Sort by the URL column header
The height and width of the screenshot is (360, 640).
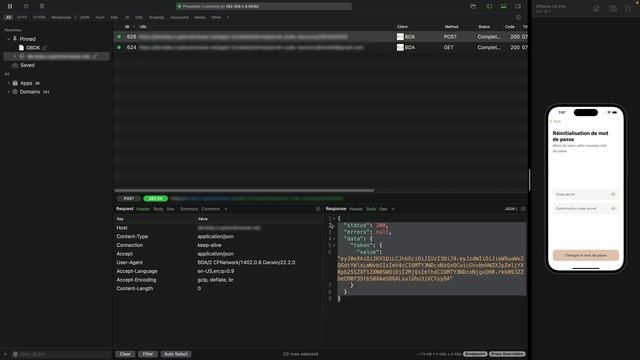point(143,27)
